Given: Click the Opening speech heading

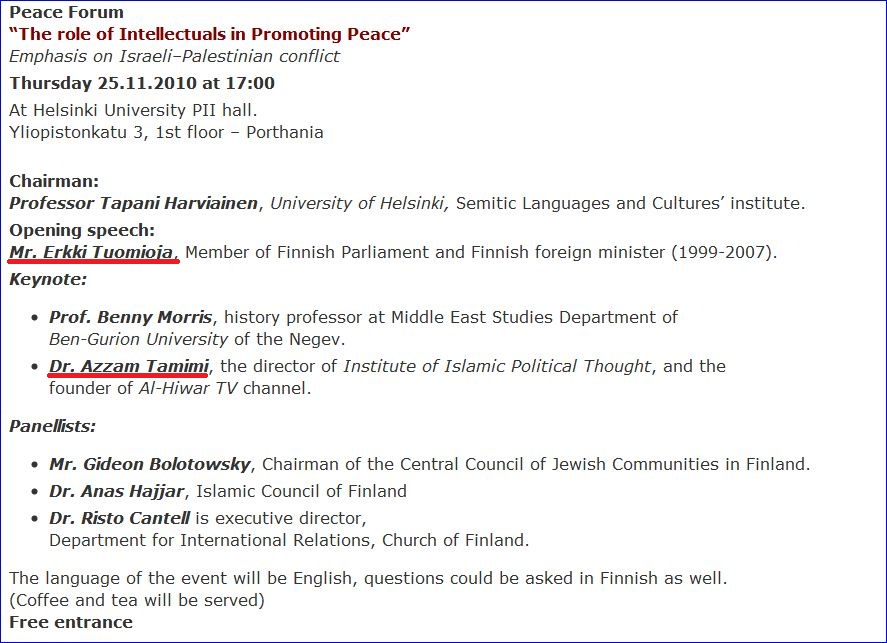Looking at the screenshot, I should click(82, 231).
